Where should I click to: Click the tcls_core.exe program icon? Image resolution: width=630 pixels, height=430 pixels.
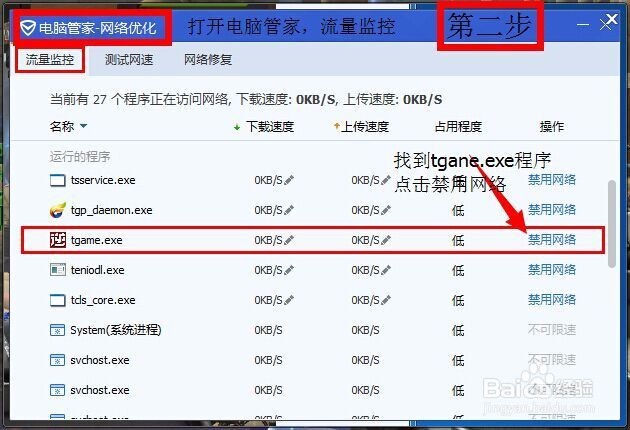57,300
